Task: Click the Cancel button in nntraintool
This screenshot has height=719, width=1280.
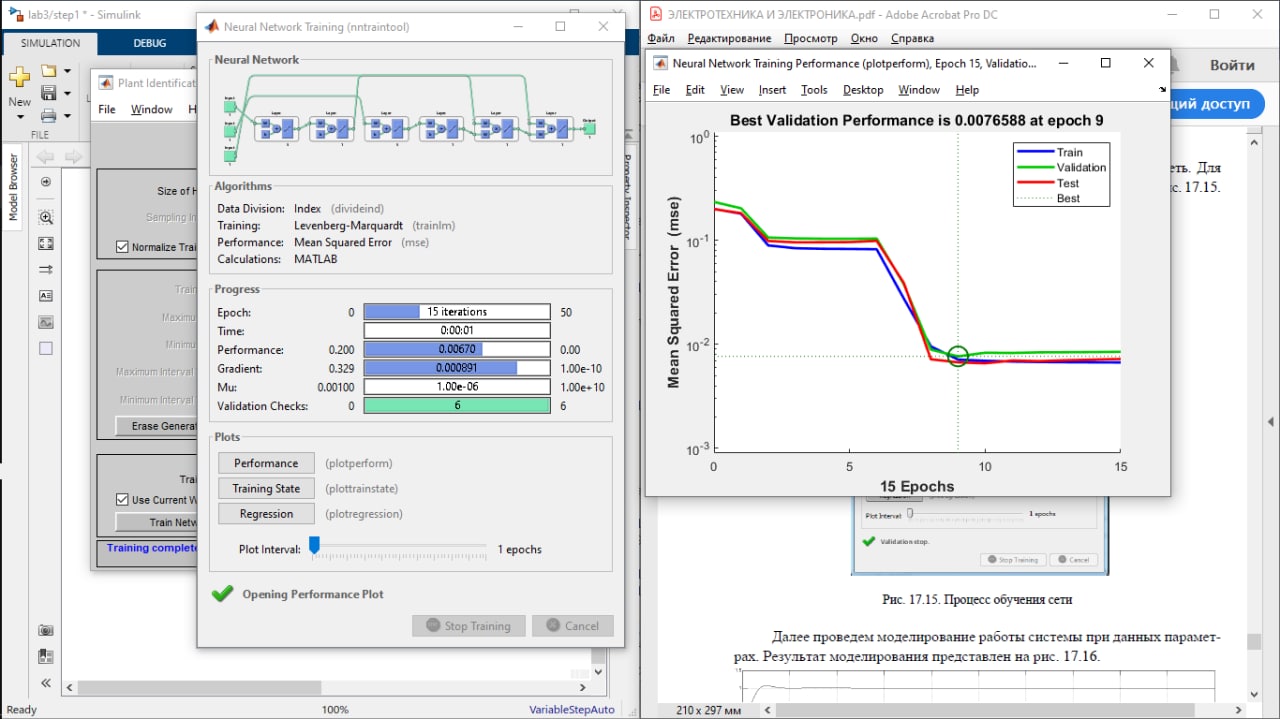Action: [572, 626]
